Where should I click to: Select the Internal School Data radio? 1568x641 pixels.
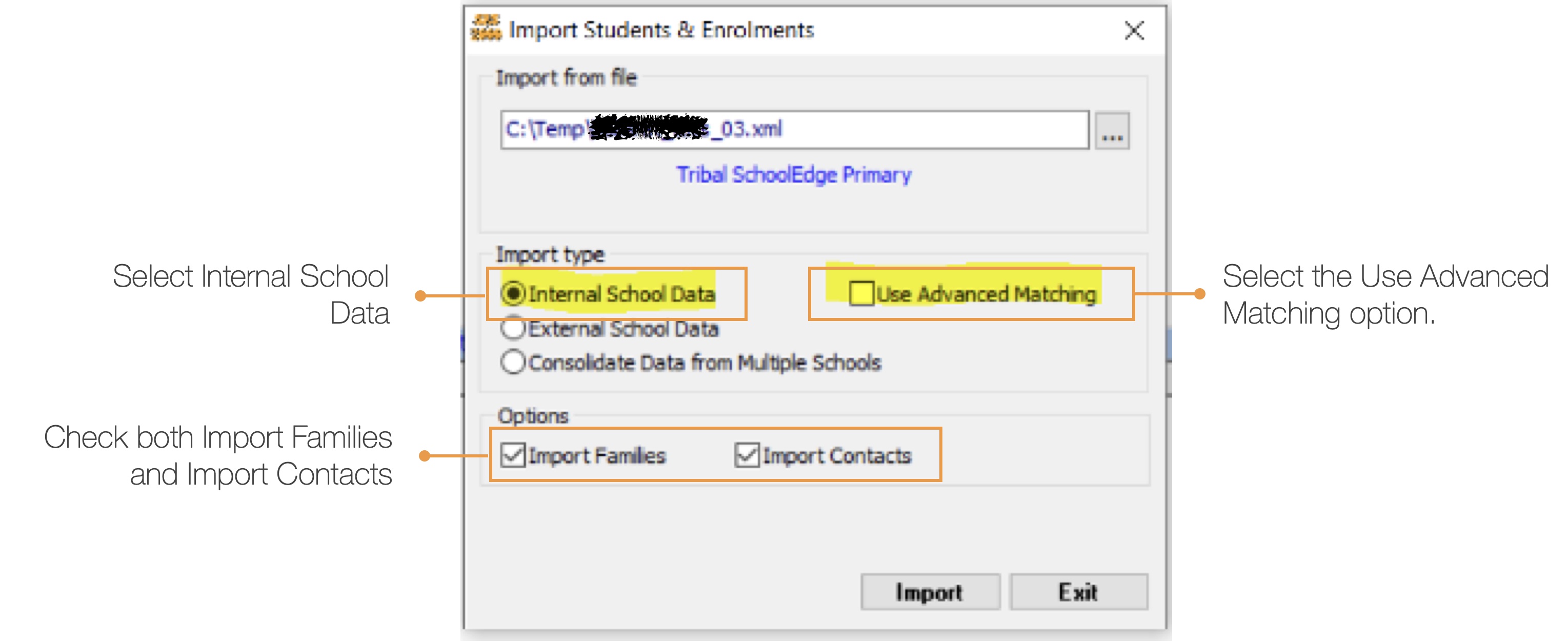[513, 293]
